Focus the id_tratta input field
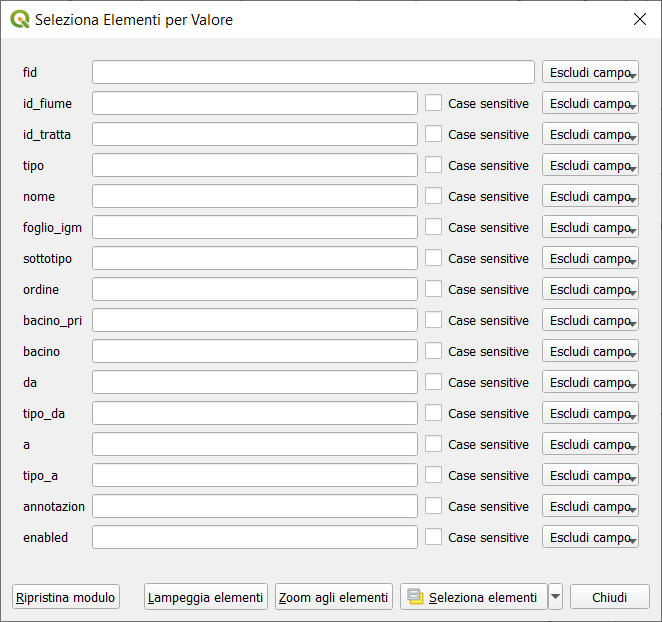 click(255, 134)
